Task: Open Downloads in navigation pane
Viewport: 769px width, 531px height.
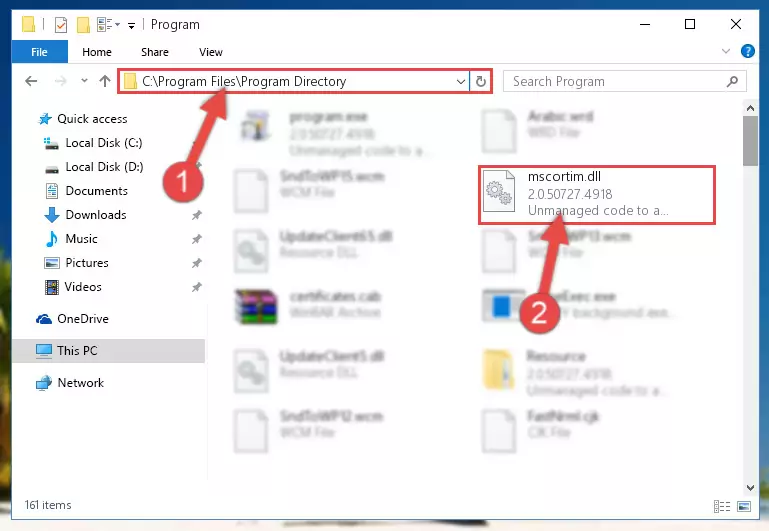Action: (x=96, y=215)
